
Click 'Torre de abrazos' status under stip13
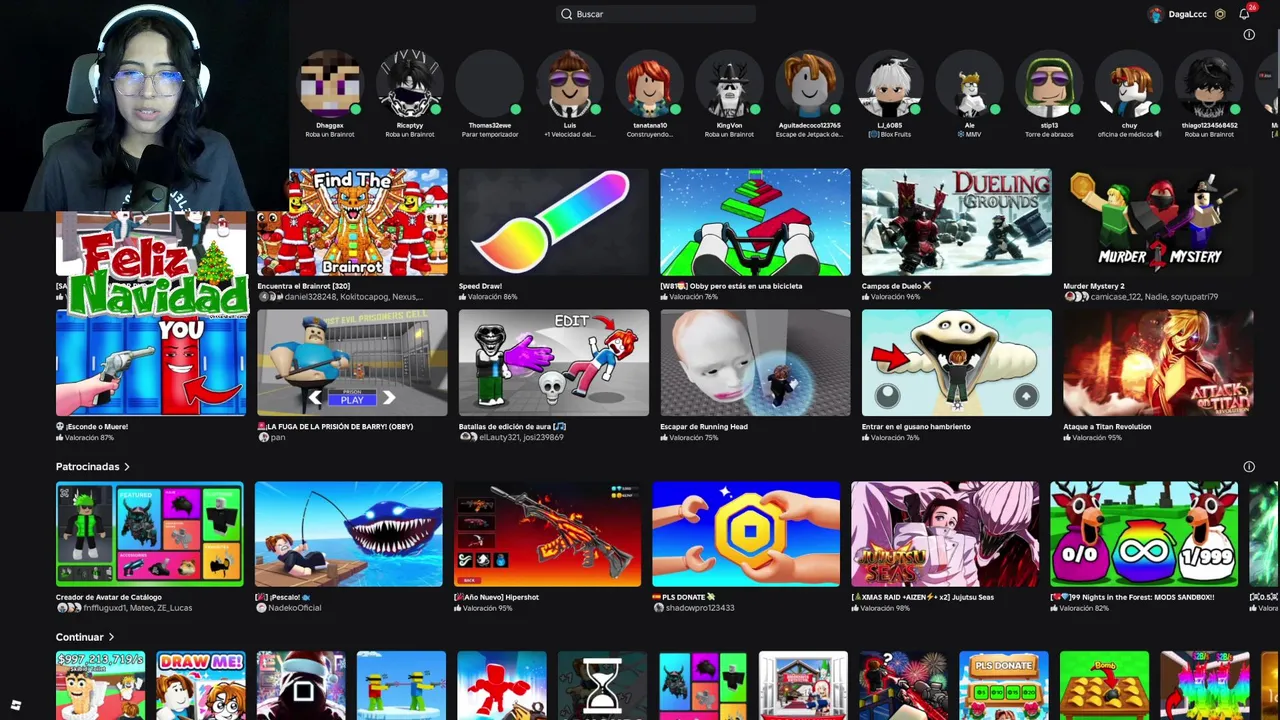(1049, 134)
